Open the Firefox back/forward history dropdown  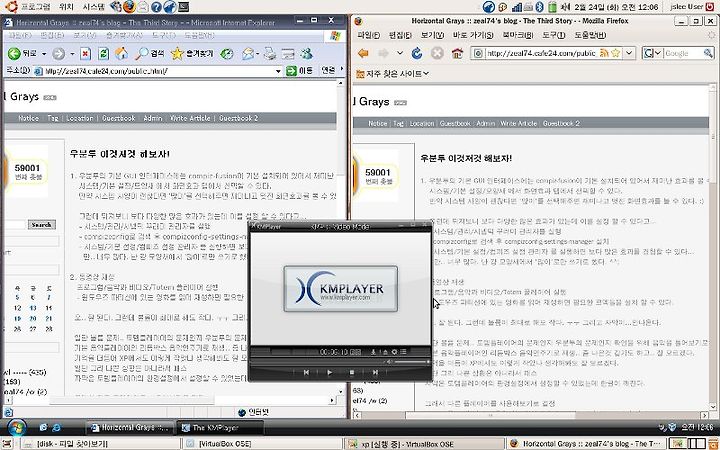coord(399,53)
